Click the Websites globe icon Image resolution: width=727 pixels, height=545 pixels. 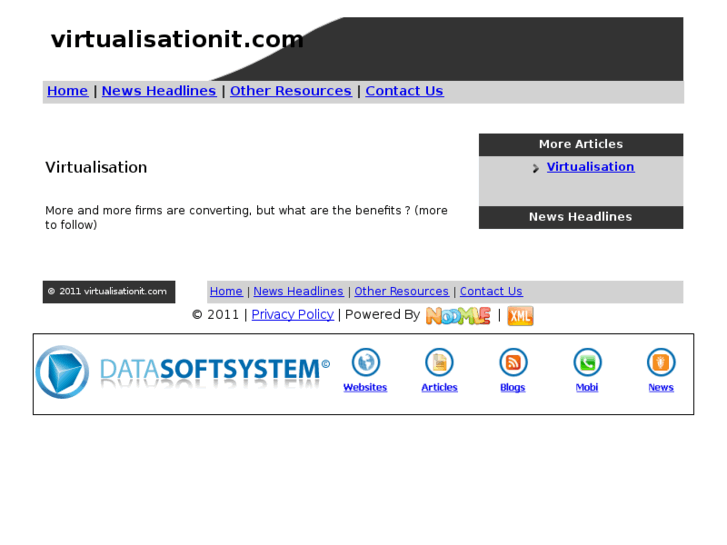tap(365, 362)
